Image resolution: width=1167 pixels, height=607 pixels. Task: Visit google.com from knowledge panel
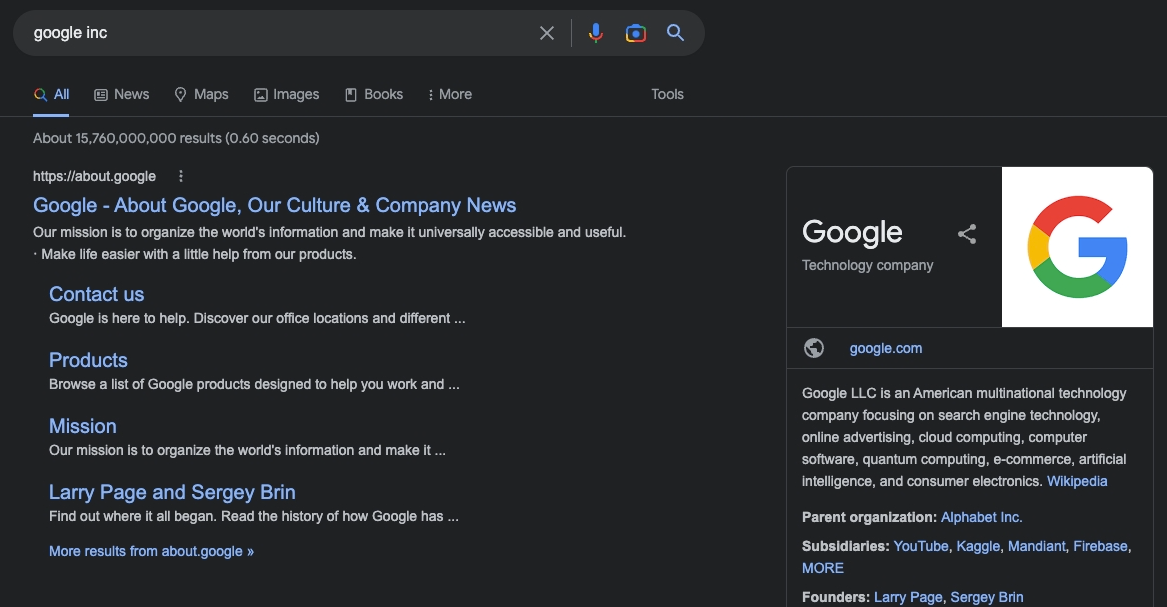pyautogui.click(x=886, y=348)
